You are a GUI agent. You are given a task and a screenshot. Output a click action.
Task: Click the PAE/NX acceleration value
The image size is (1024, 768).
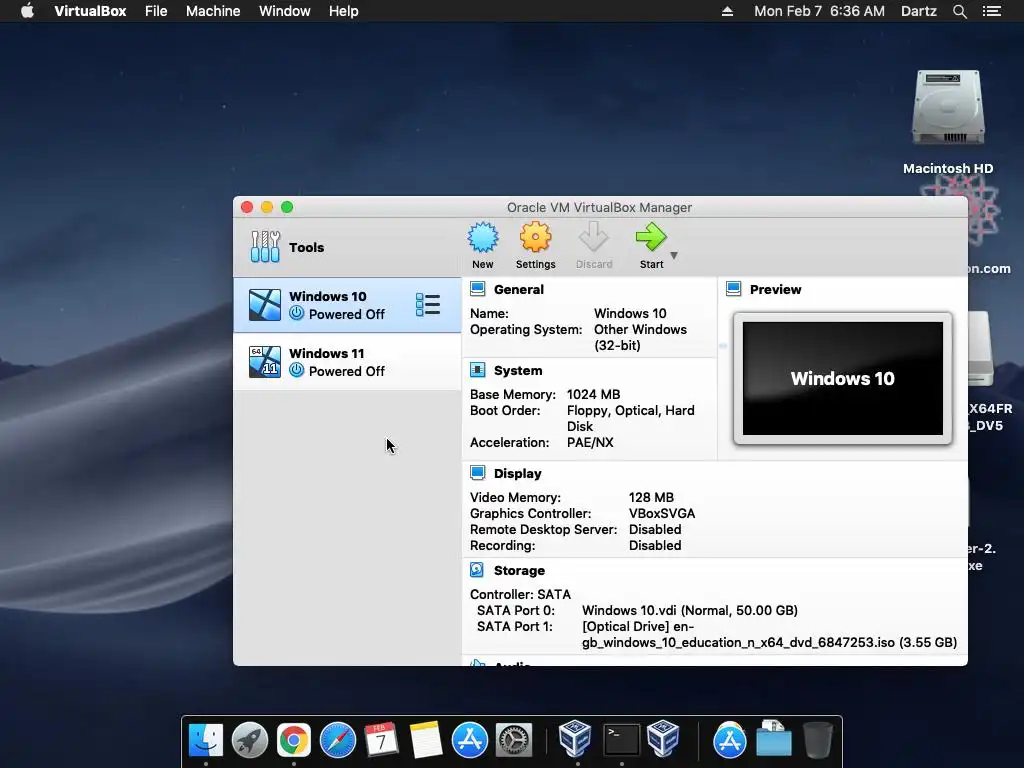coord(590,442)
